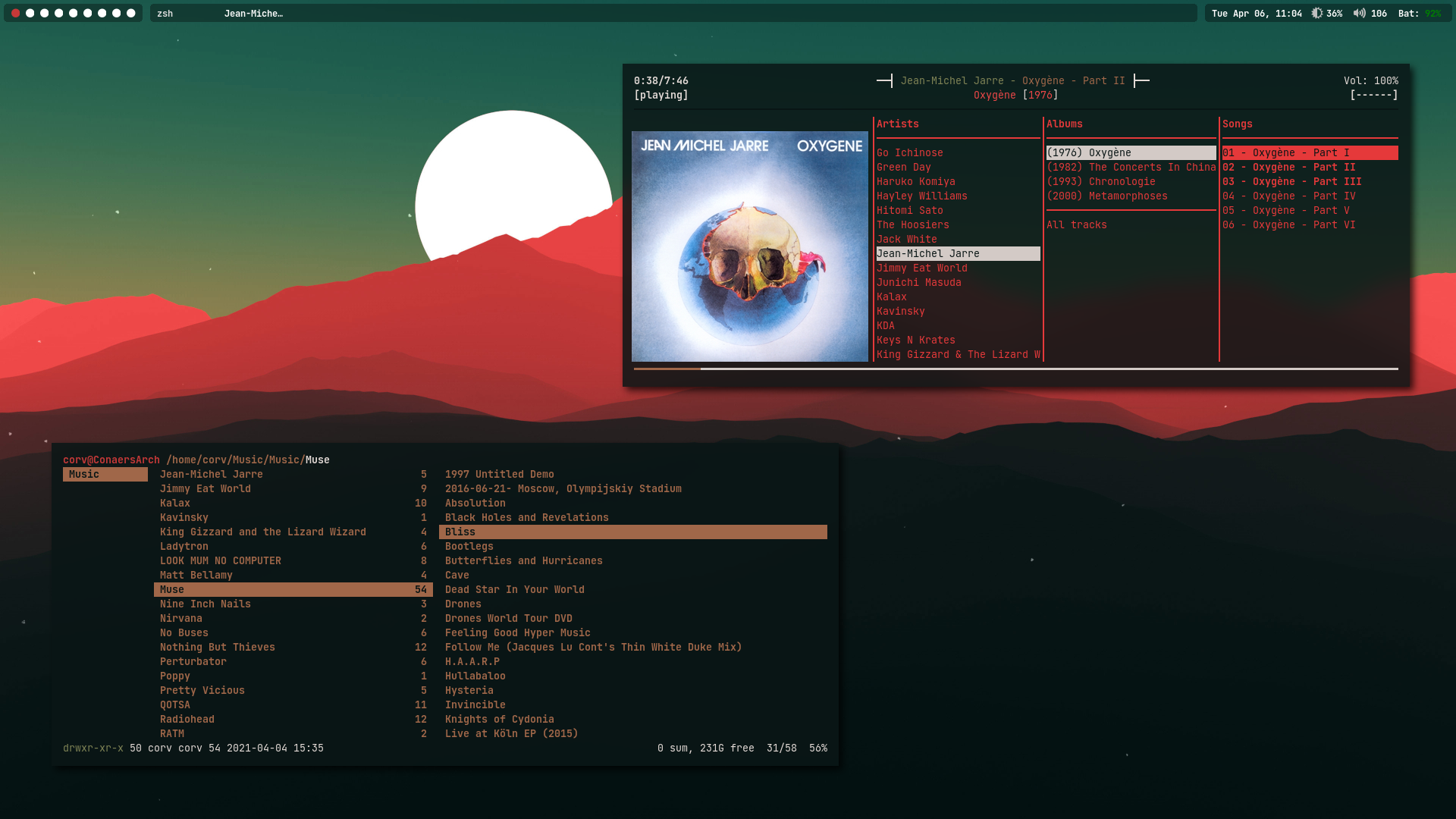Click the red active workspace dot

click(x=15, y=13)
